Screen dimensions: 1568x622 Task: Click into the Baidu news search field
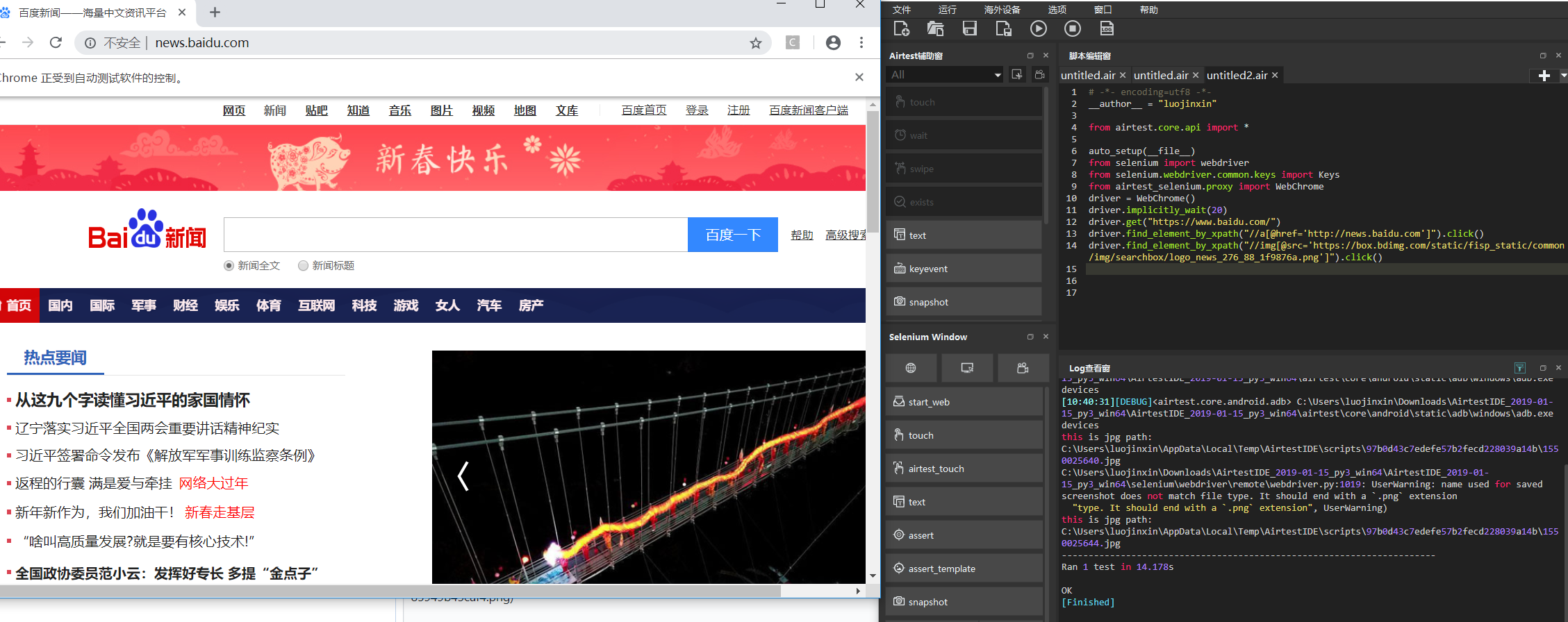pos(456,235)
